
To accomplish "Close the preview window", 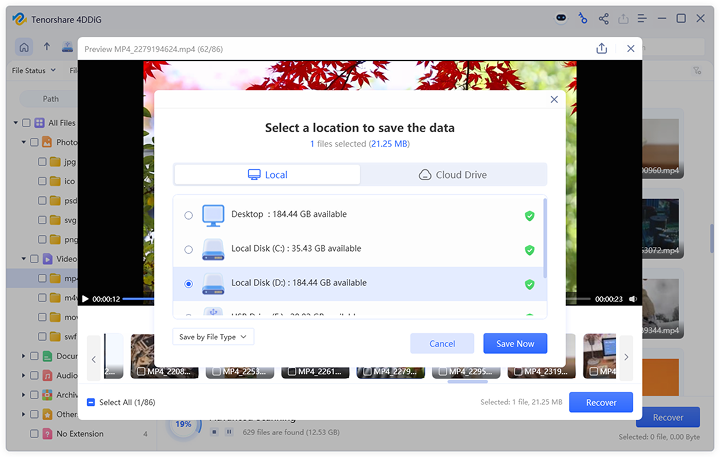I will tap(630, 48).
